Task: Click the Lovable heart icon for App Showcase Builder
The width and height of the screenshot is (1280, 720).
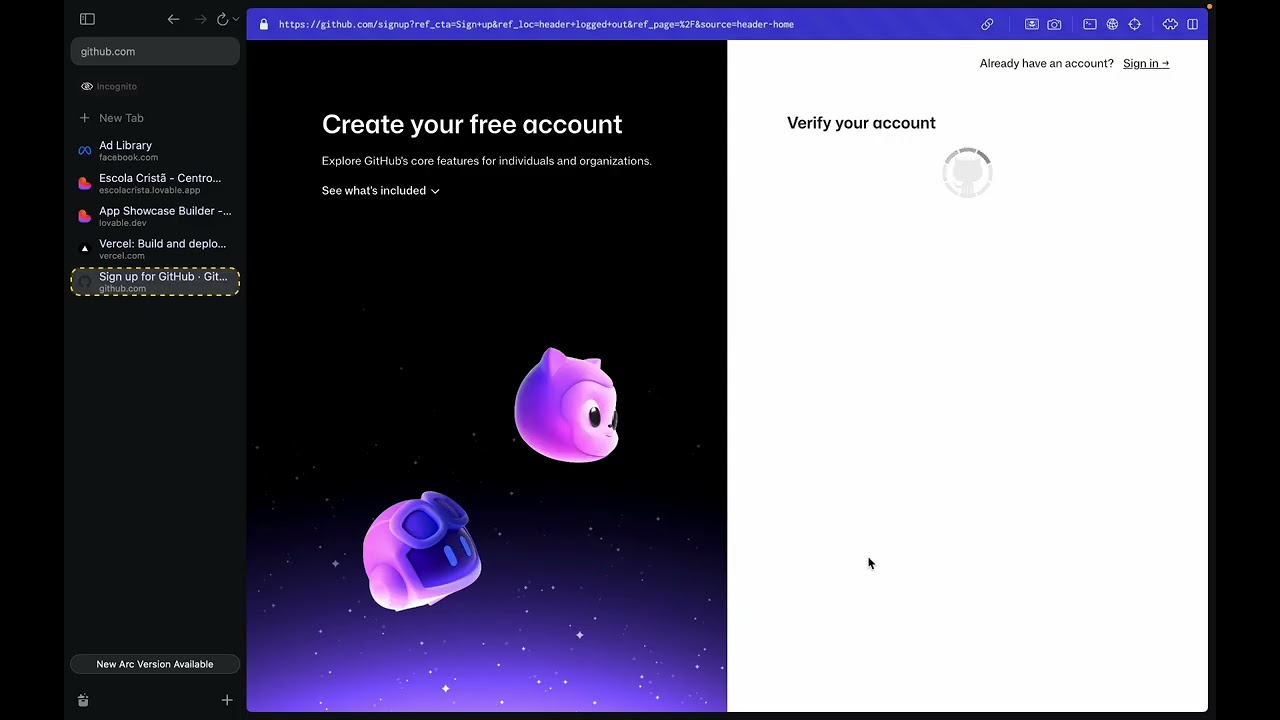Action: (85, 216)
